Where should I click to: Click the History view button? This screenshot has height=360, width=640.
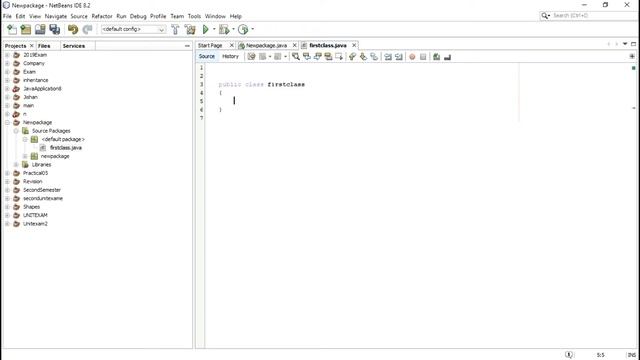[x=230, y=57]
